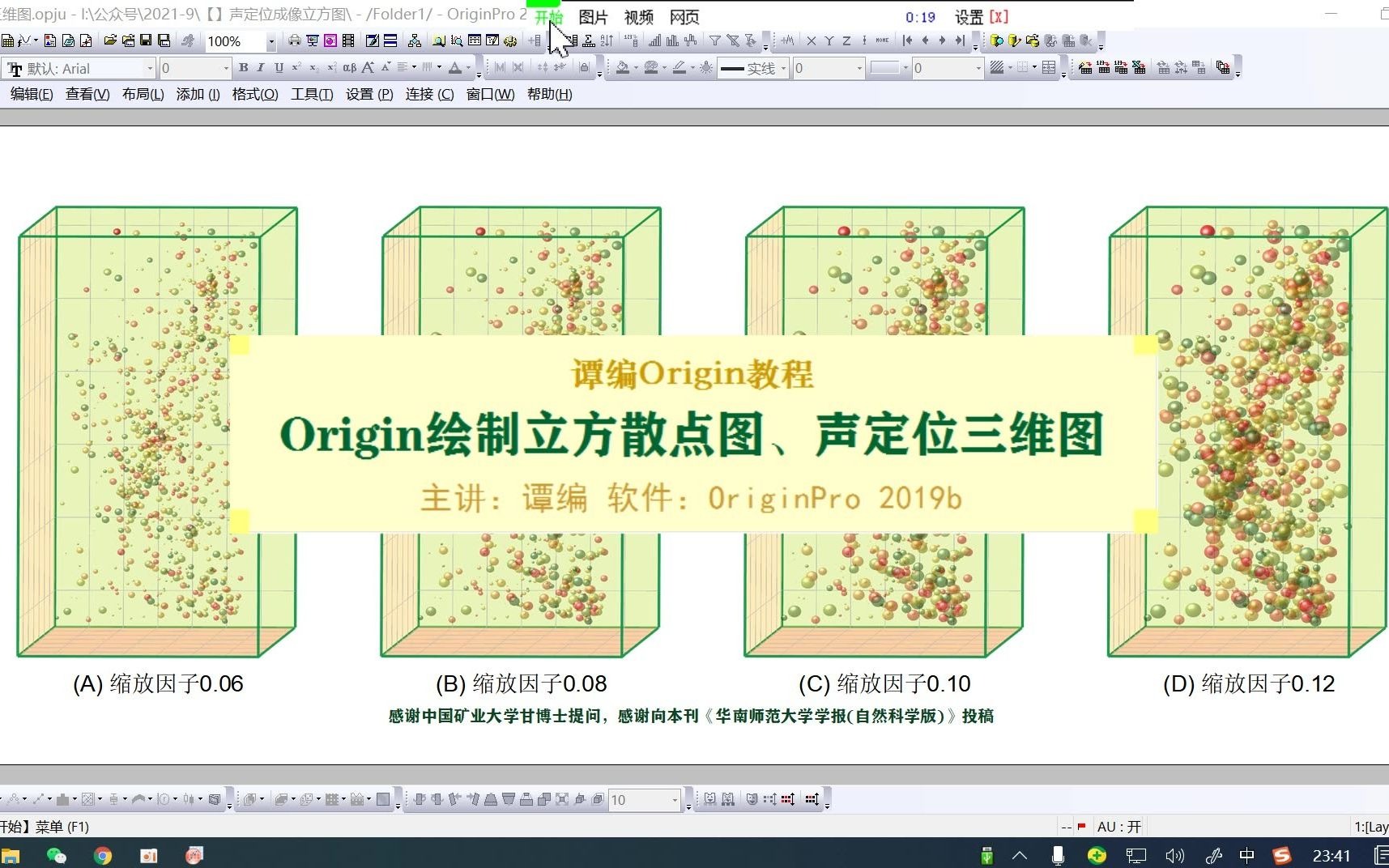This screenshot has height=868, width=1389.
Task: Open the line width dropdown next to 实线
Action: click(x=859, y=69)
